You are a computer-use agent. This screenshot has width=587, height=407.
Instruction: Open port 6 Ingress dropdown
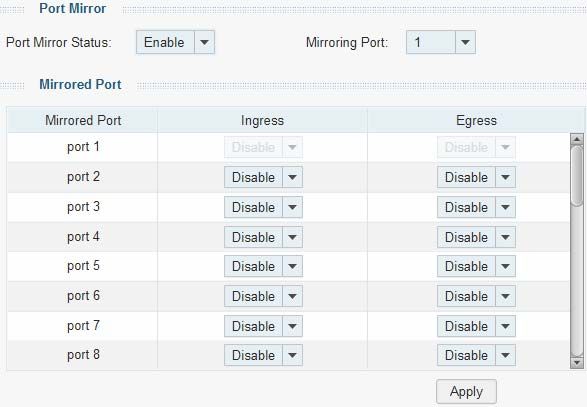263,296
